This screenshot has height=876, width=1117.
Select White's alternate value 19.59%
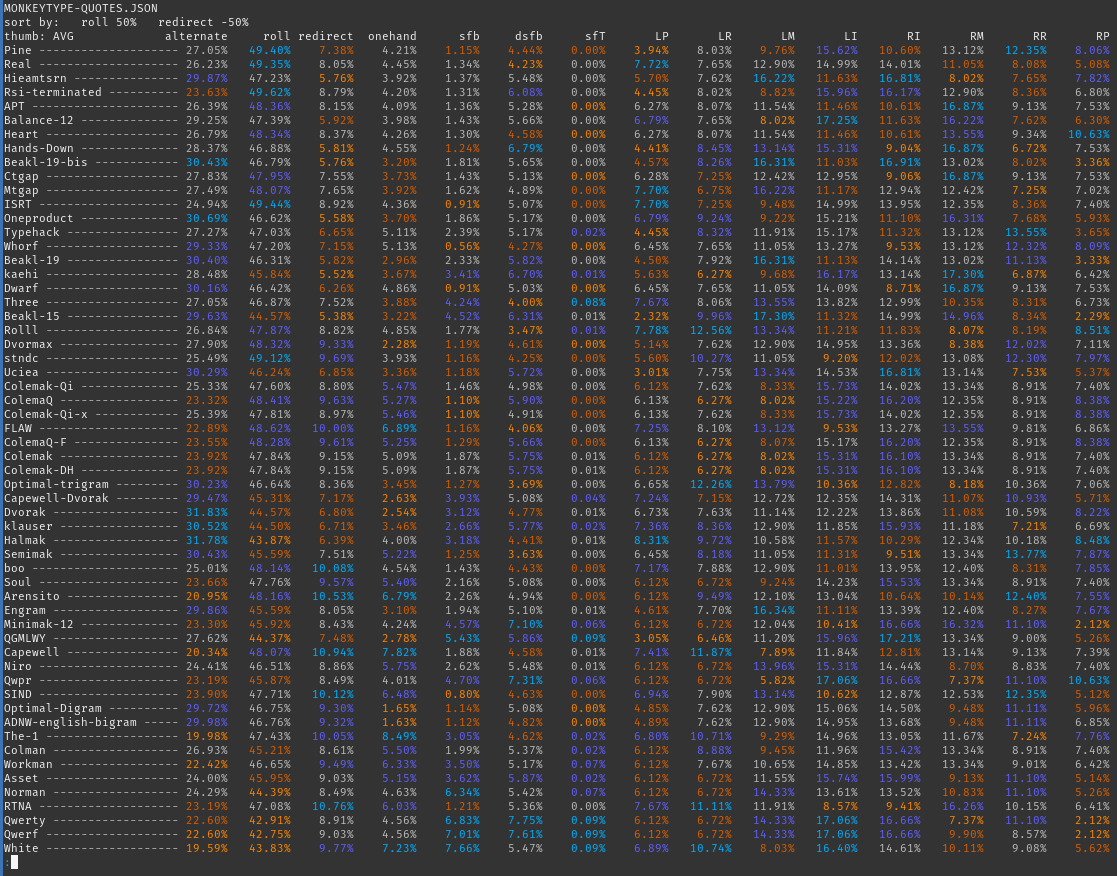[x=207, y=849]
